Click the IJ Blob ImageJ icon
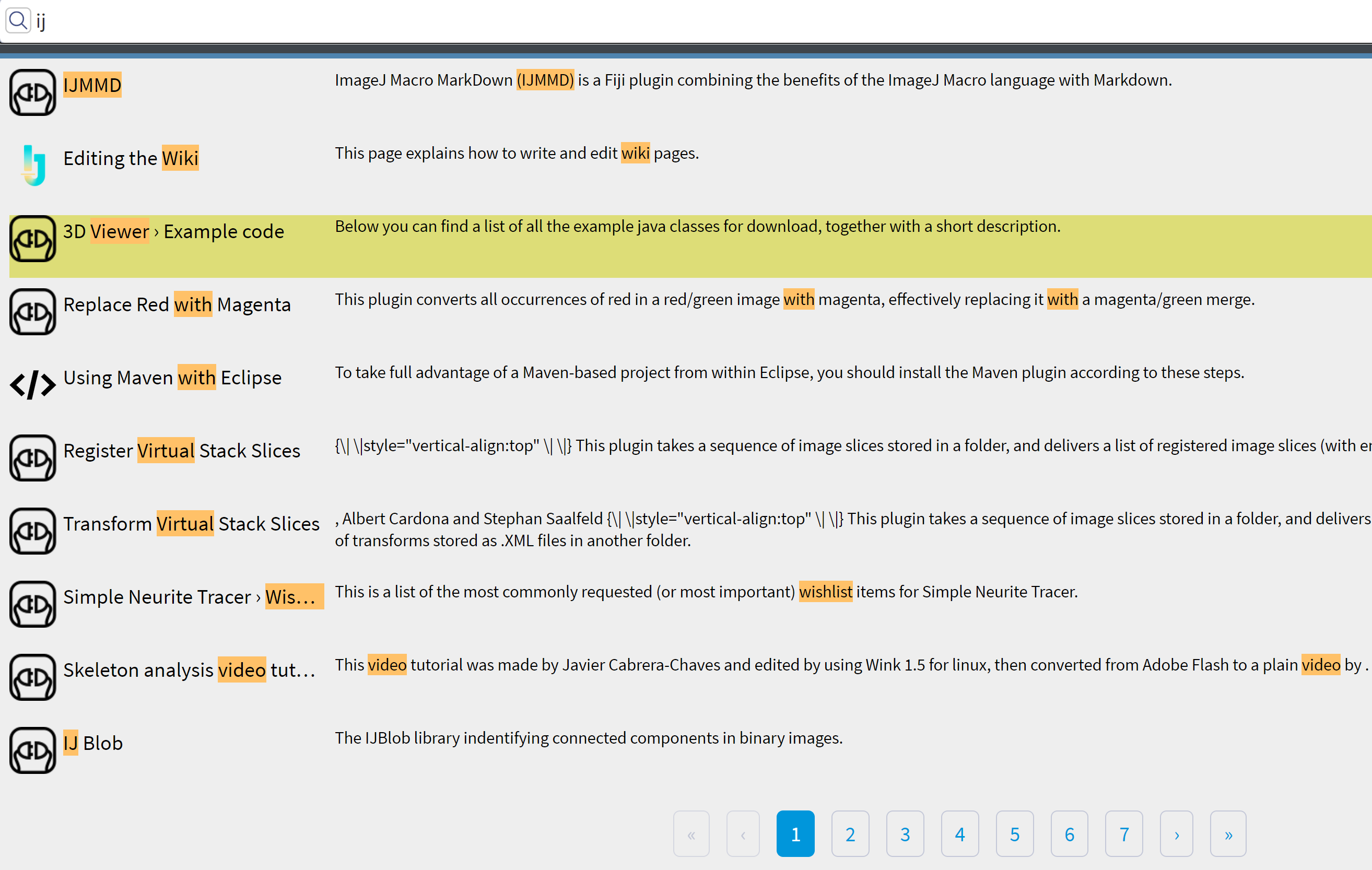Viewport: 1372px width, 870px height. point(32,750)
